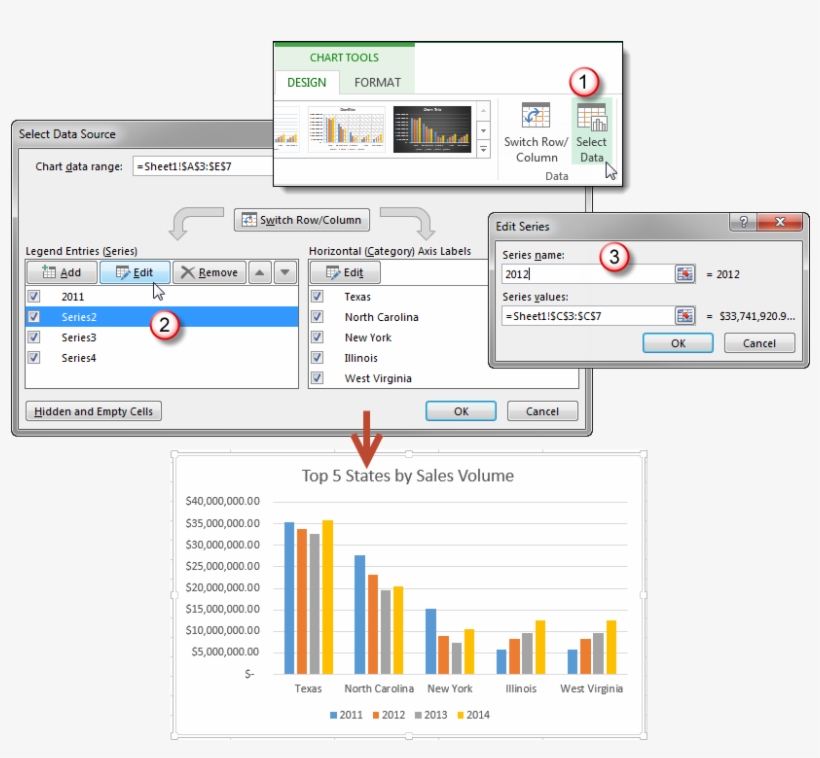
Task: Click inside the Series name input field
Action: coord(585,274)
